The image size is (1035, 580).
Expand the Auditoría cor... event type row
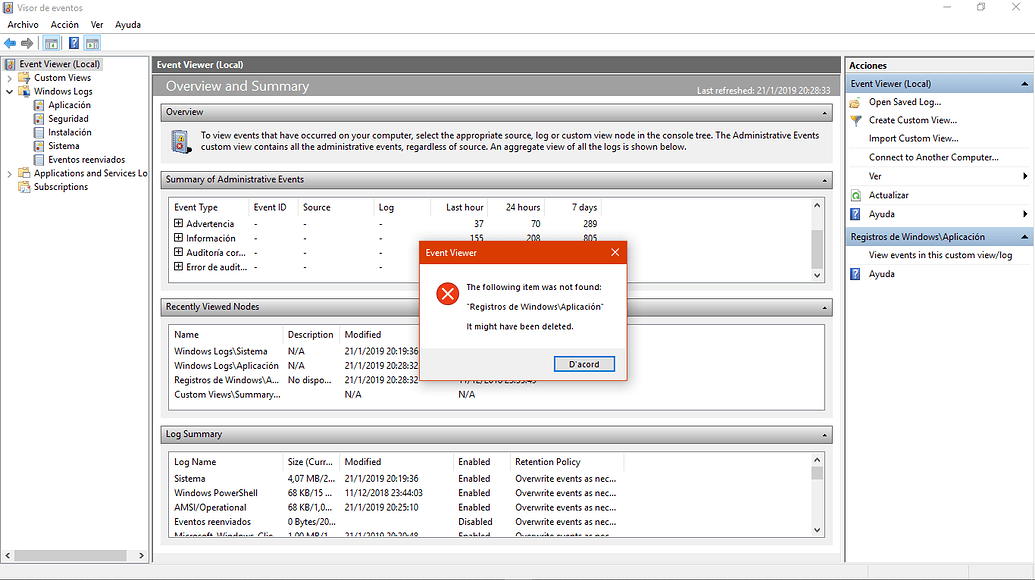point(178,252)
